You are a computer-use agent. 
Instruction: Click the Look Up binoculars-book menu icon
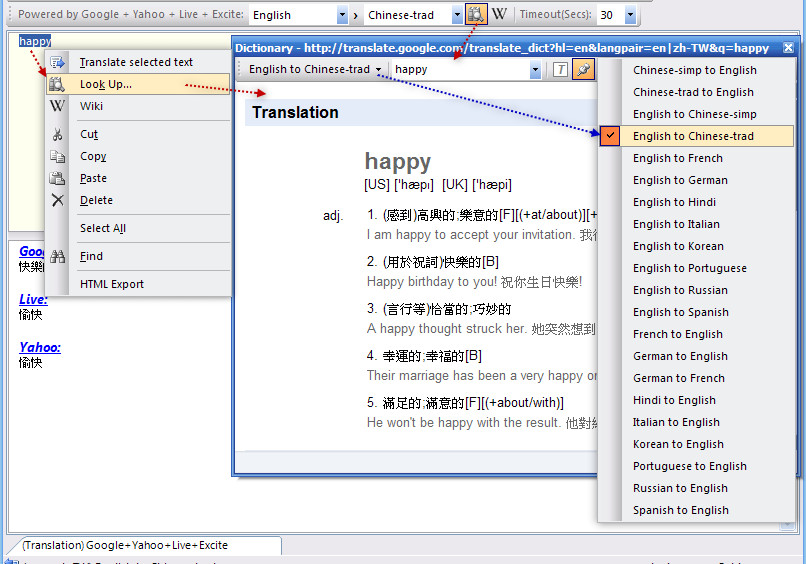57,84
